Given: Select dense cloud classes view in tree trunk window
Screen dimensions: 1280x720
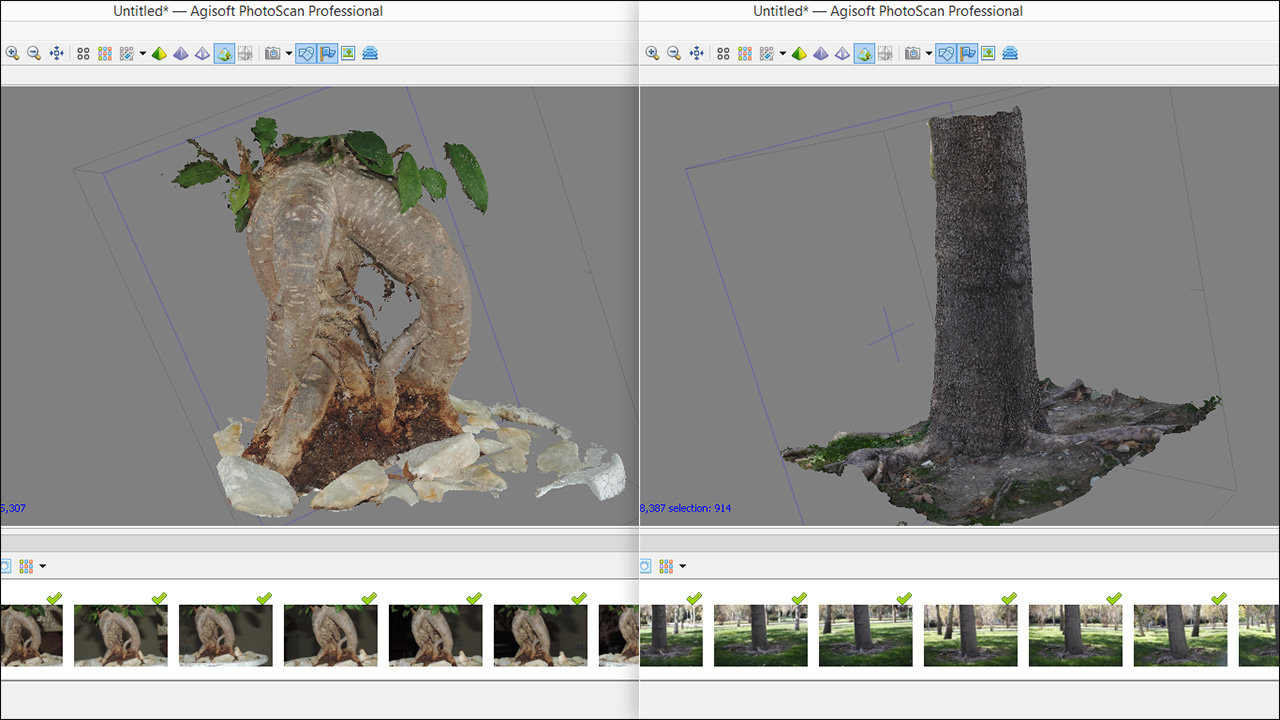Looking at the screenshot, I should pos(767,54).
